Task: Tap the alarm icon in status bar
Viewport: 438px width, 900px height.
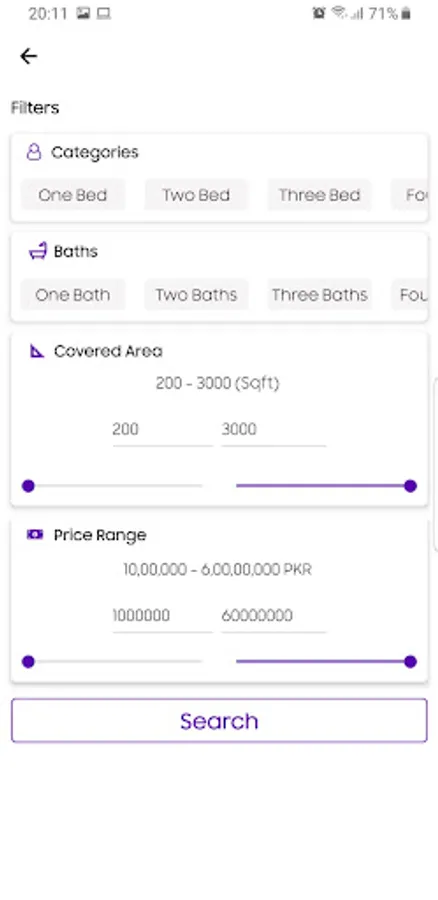Action: [319, 13]
